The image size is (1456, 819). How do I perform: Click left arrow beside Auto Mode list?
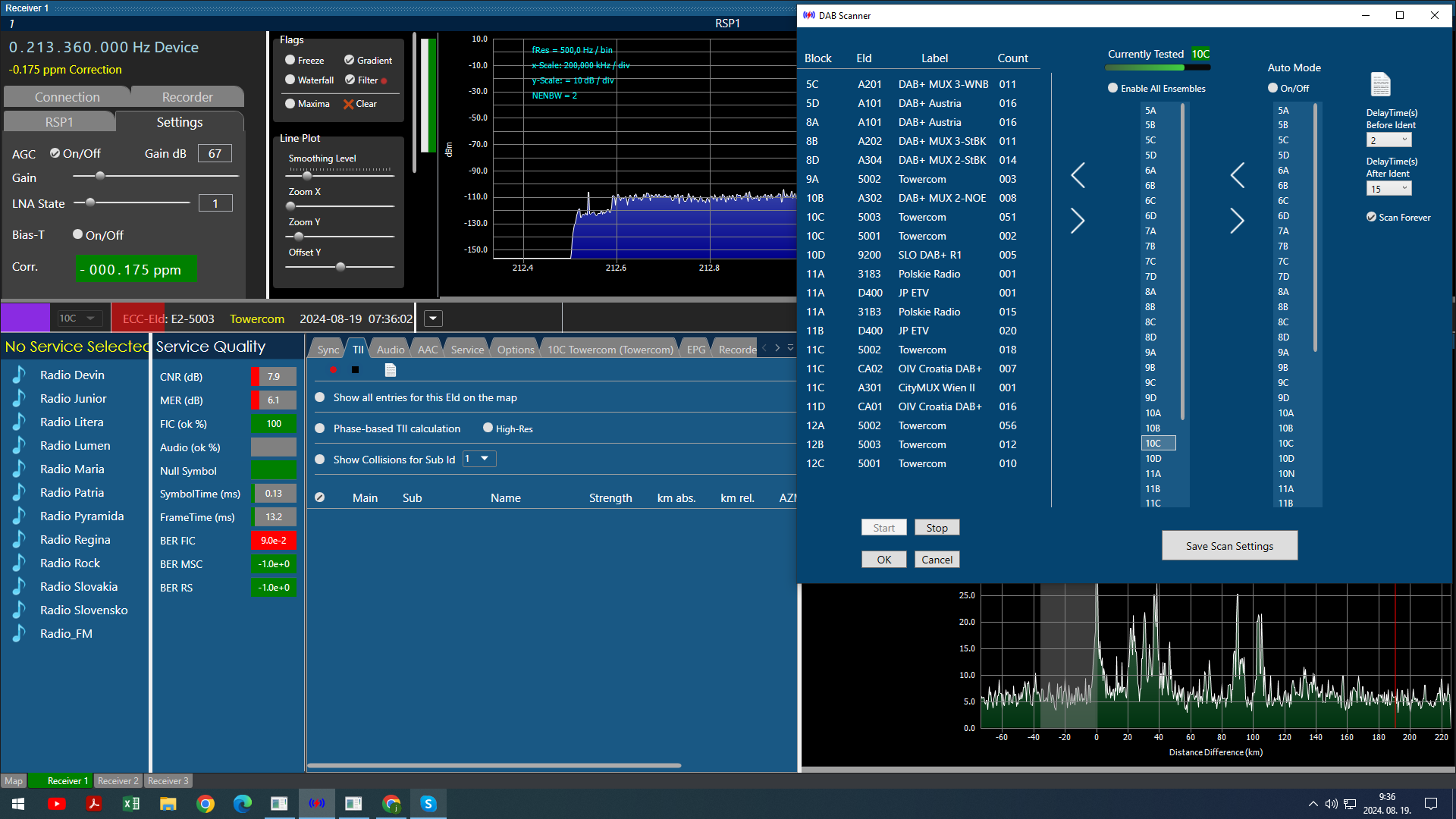pos(1237,175)
